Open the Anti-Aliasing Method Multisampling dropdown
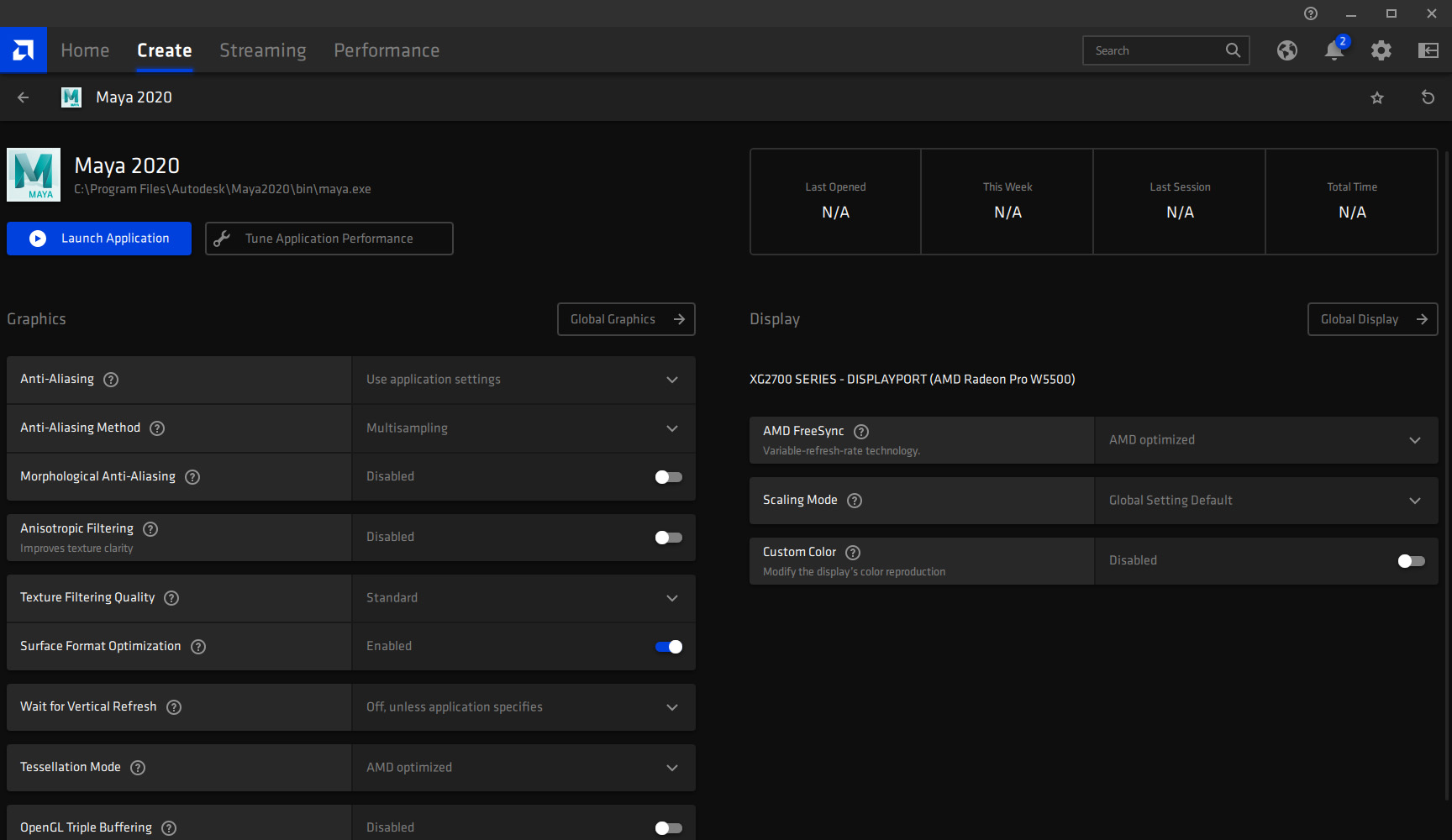The height and width of the screenshot is (840, 1452). point(523,428)
